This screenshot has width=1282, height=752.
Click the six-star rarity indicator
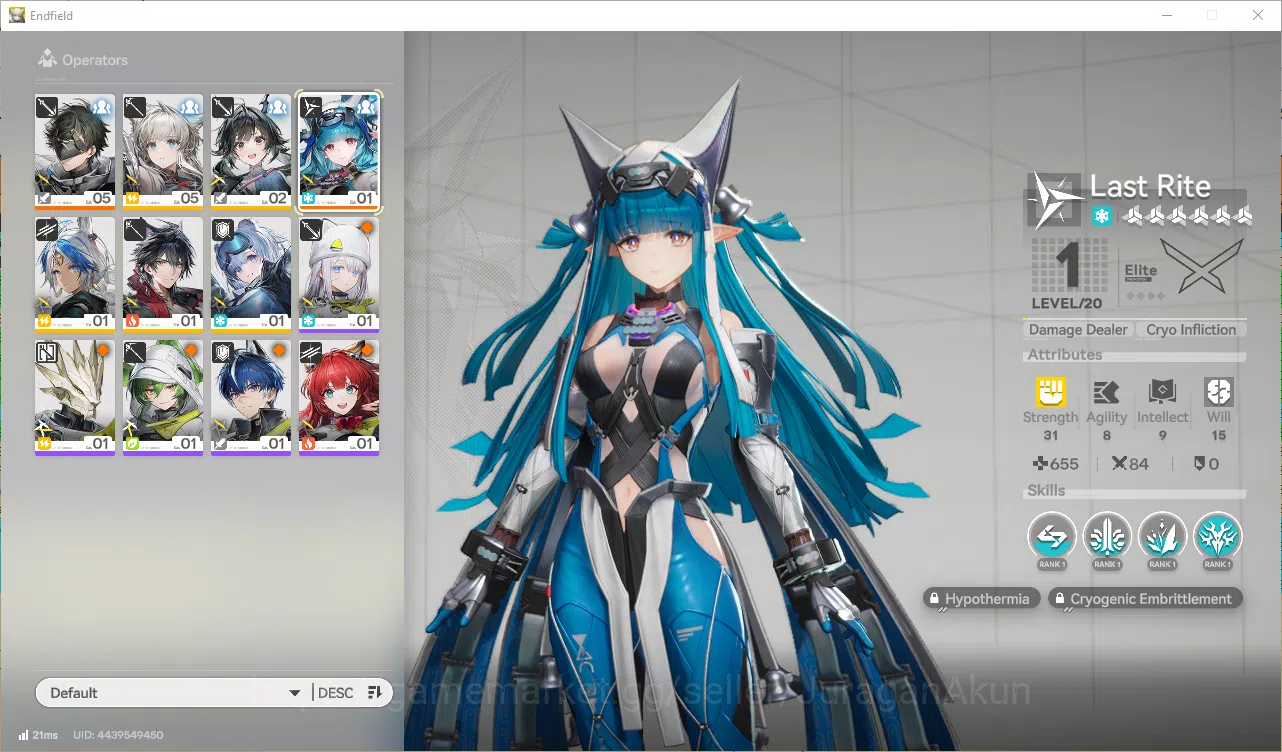click(x=1186, y=216)
